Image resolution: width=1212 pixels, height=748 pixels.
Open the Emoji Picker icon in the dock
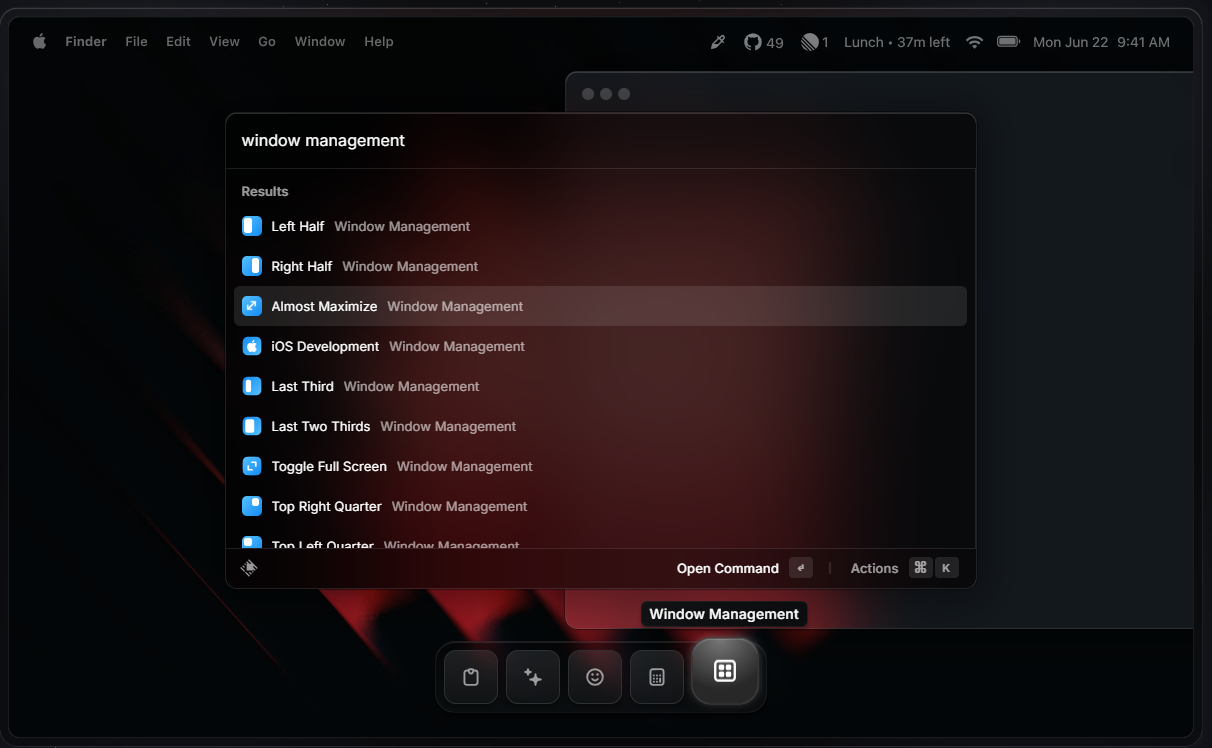coord(594,676)
